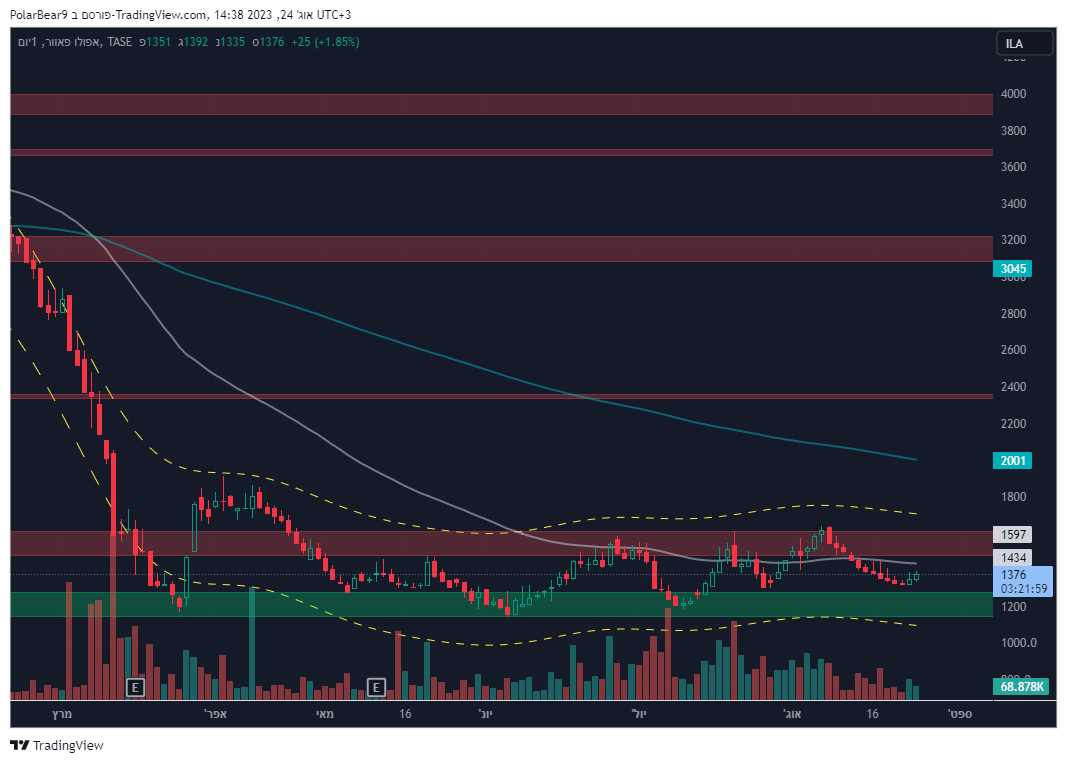Select the green support zone near 1200
Screen dimensions: 1067x763
[x=502, y=604]
